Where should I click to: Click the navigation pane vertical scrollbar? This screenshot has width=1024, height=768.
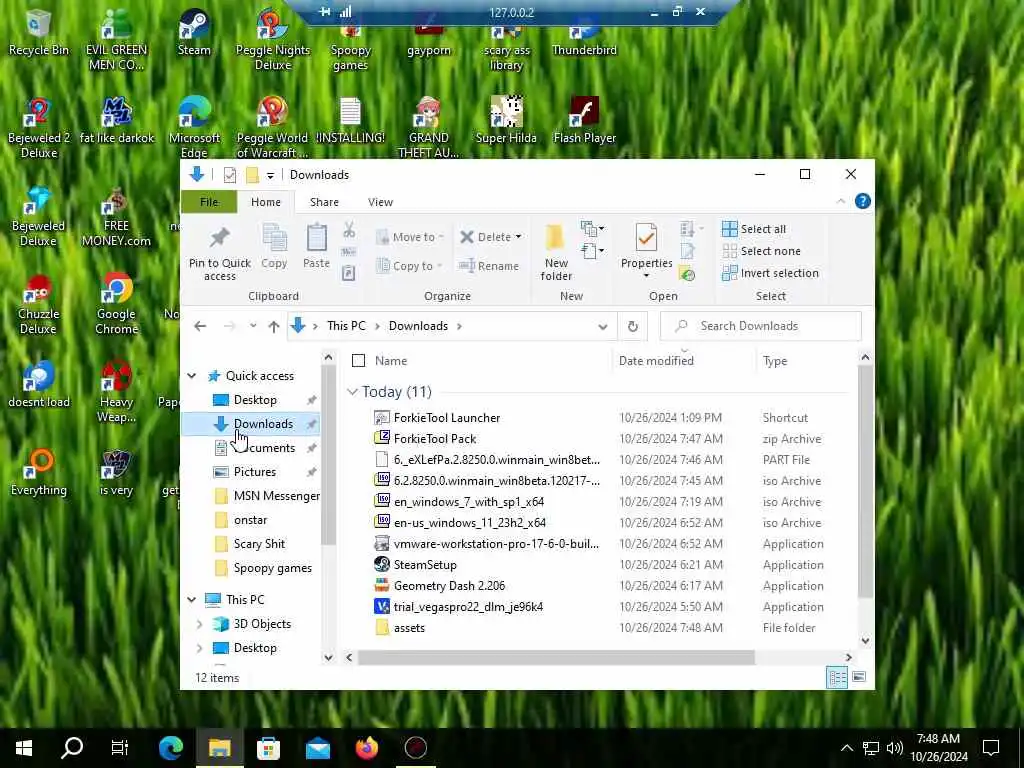tap(328, 457)
